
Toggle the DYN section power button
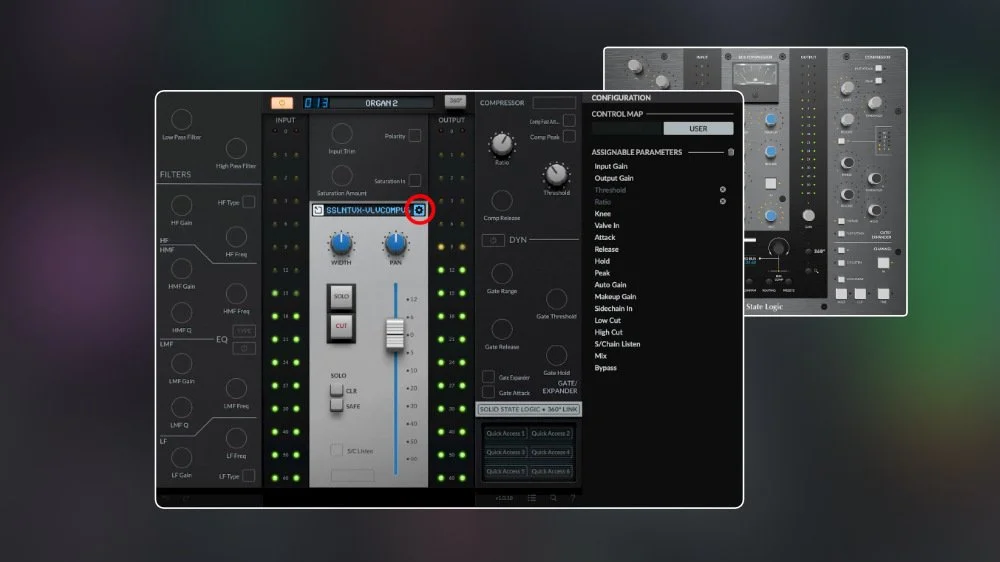(493, 240)
